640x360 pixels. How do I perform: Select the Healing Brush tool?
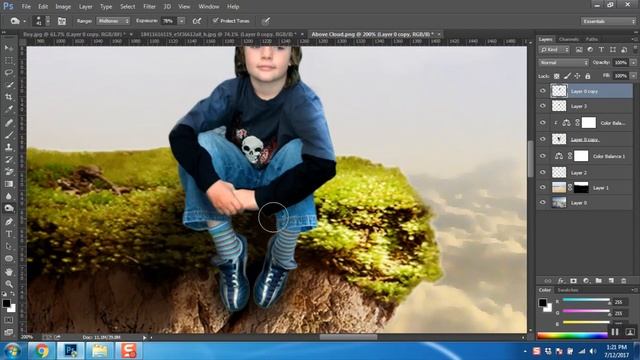pyautogui.click(x=9, y=122)
